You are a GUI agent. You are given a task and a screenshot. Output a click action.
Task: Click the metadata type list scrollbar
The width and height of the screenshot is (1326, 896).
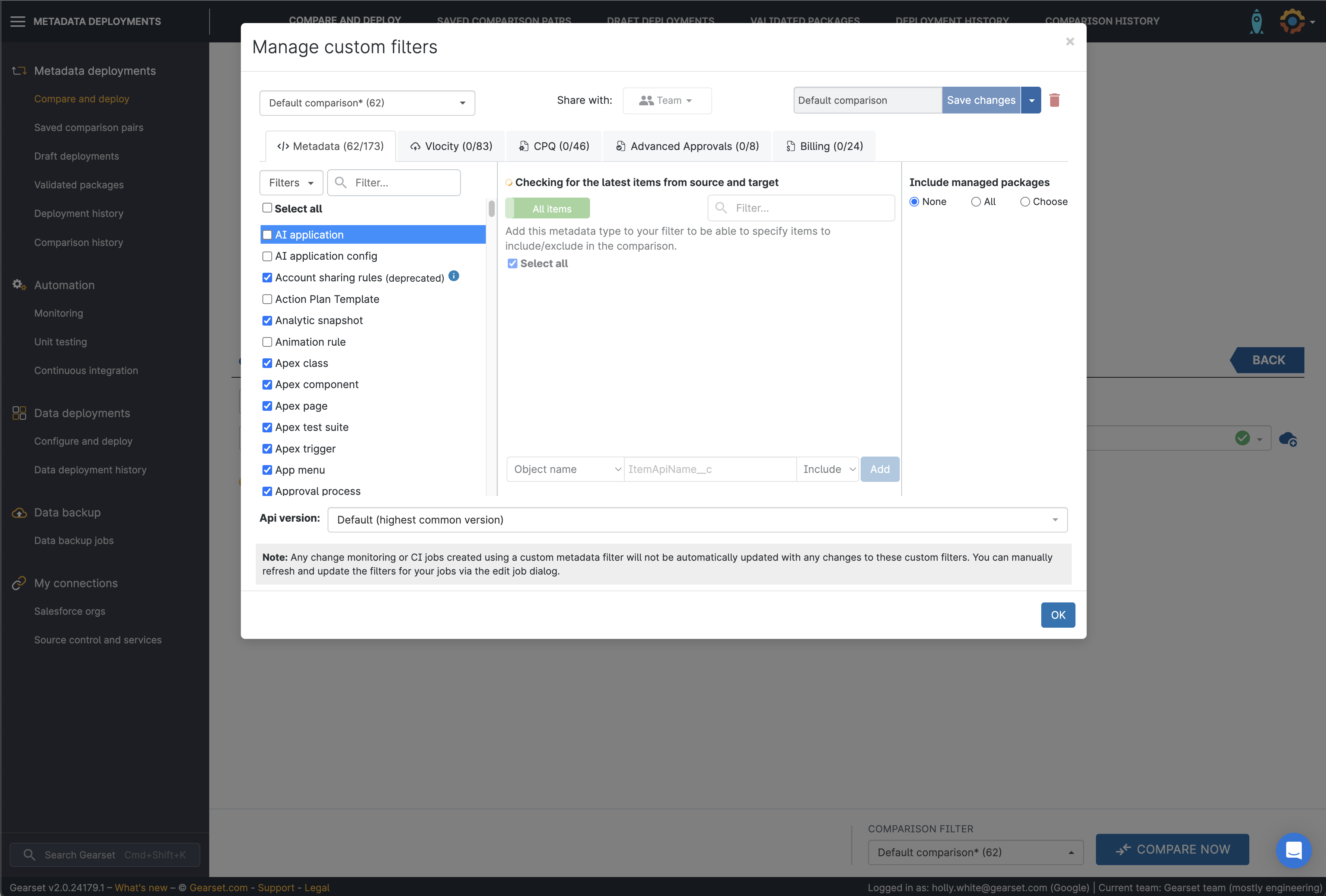click(491, 209)
